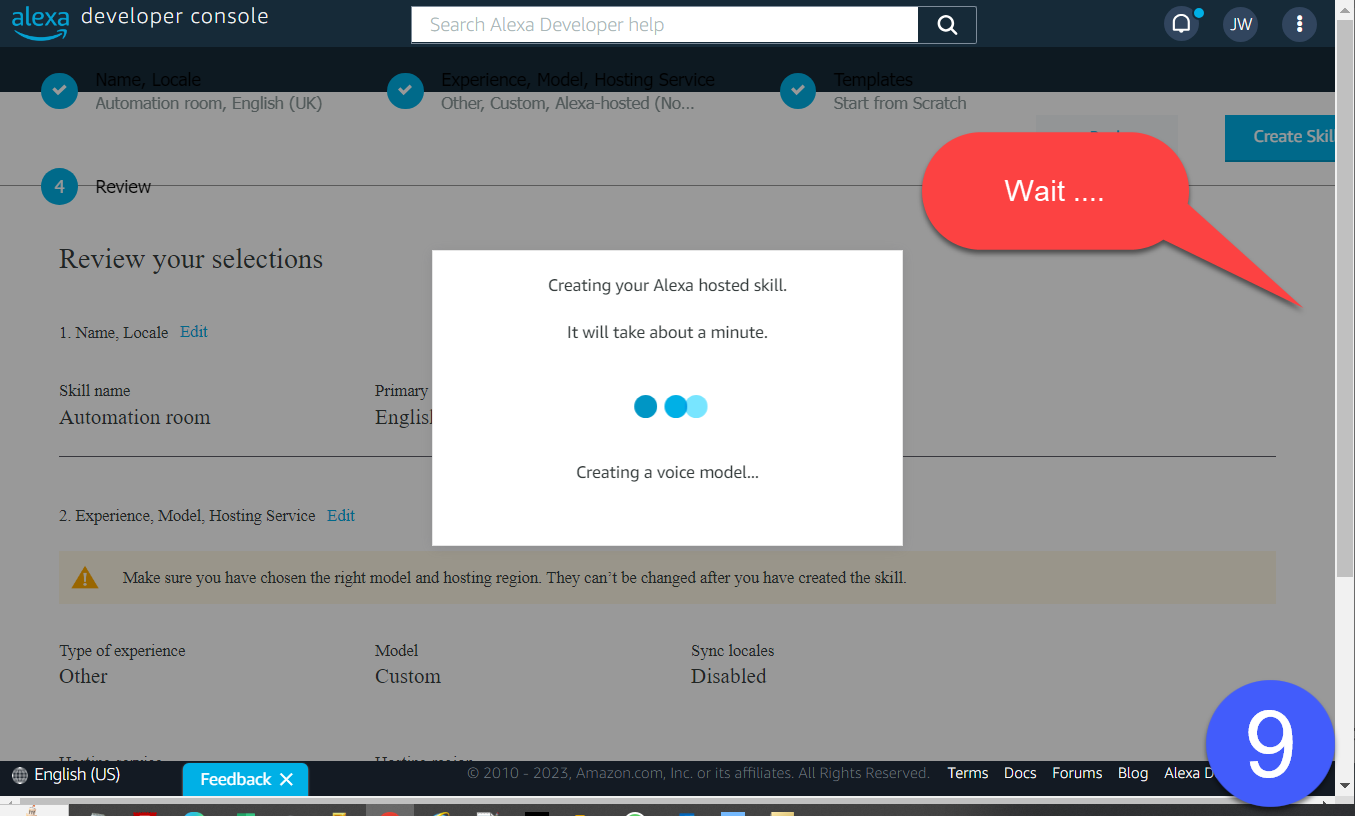Open the Forums footer link
The height and width of the screenshot is (816, 1355).
pos(1077,773)
